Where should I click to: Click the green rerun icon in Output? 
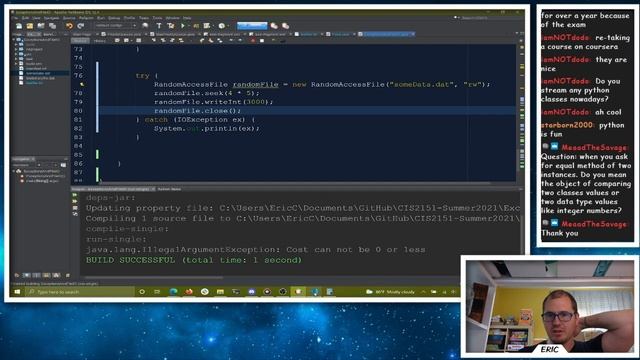[x=75, y=196]
